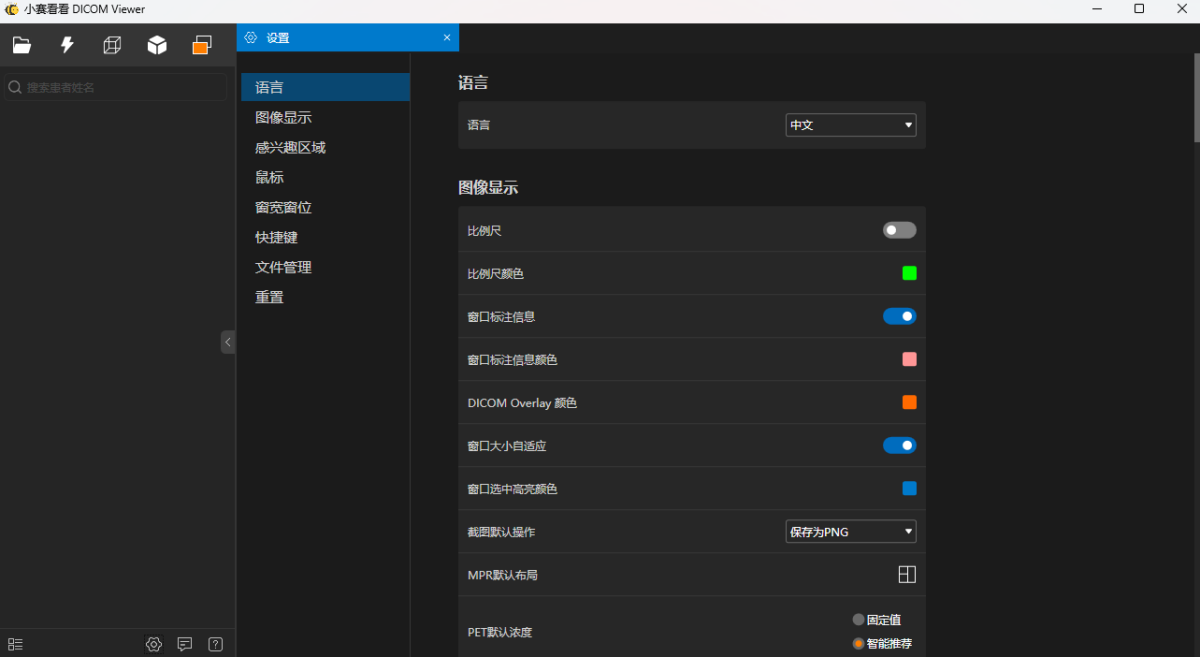
Task: Collapse the left sidebar with arrow handle
Action: [x=228, y=342]
